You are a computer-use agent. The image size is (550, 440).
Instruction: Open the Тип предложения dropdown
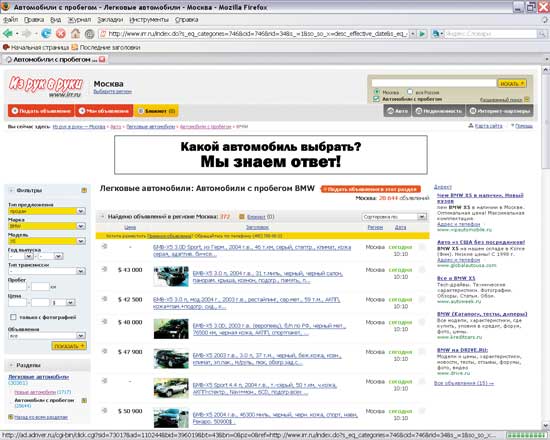tap(47, 211)
